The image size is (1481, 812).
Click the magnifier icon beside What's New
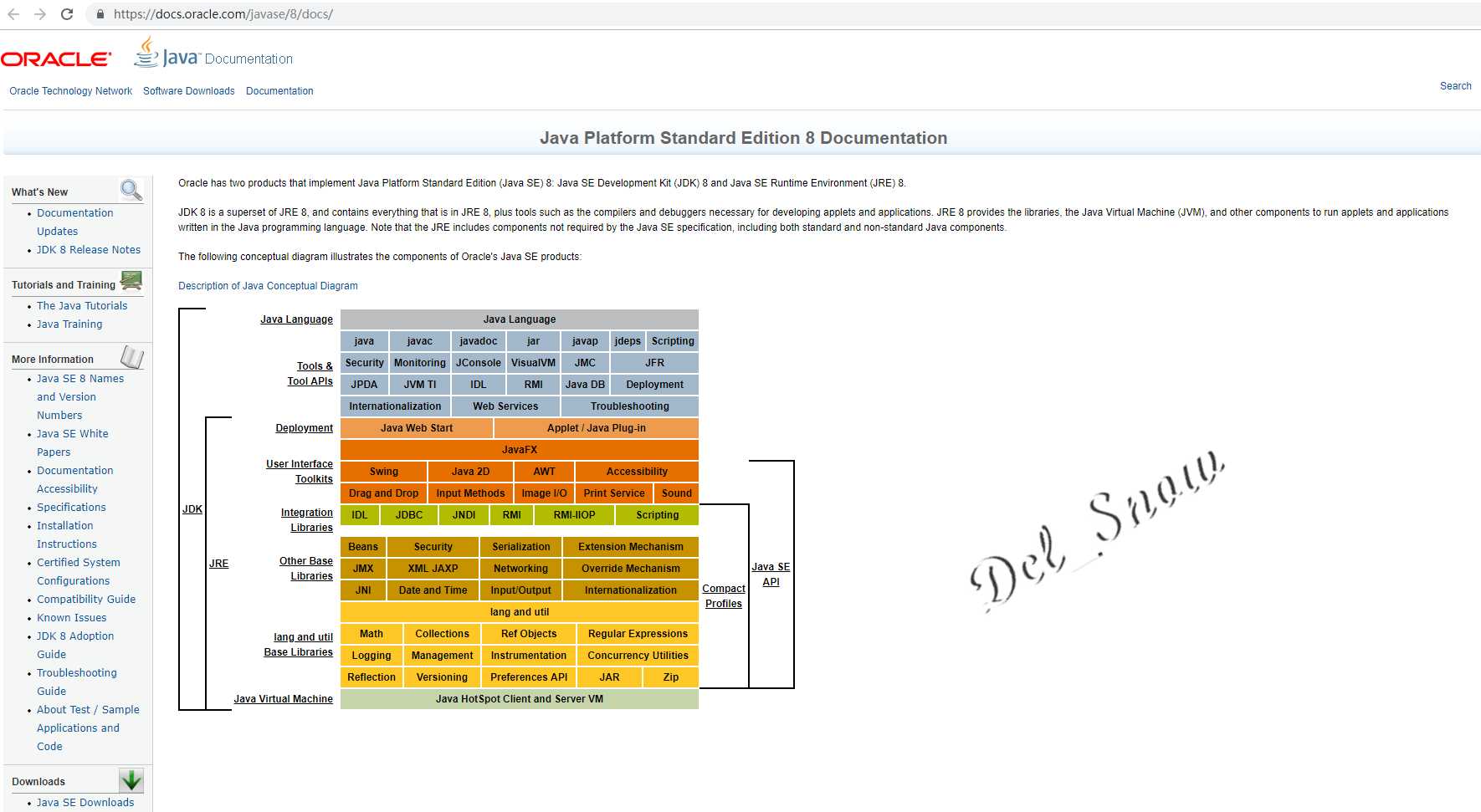click(131, 190)
